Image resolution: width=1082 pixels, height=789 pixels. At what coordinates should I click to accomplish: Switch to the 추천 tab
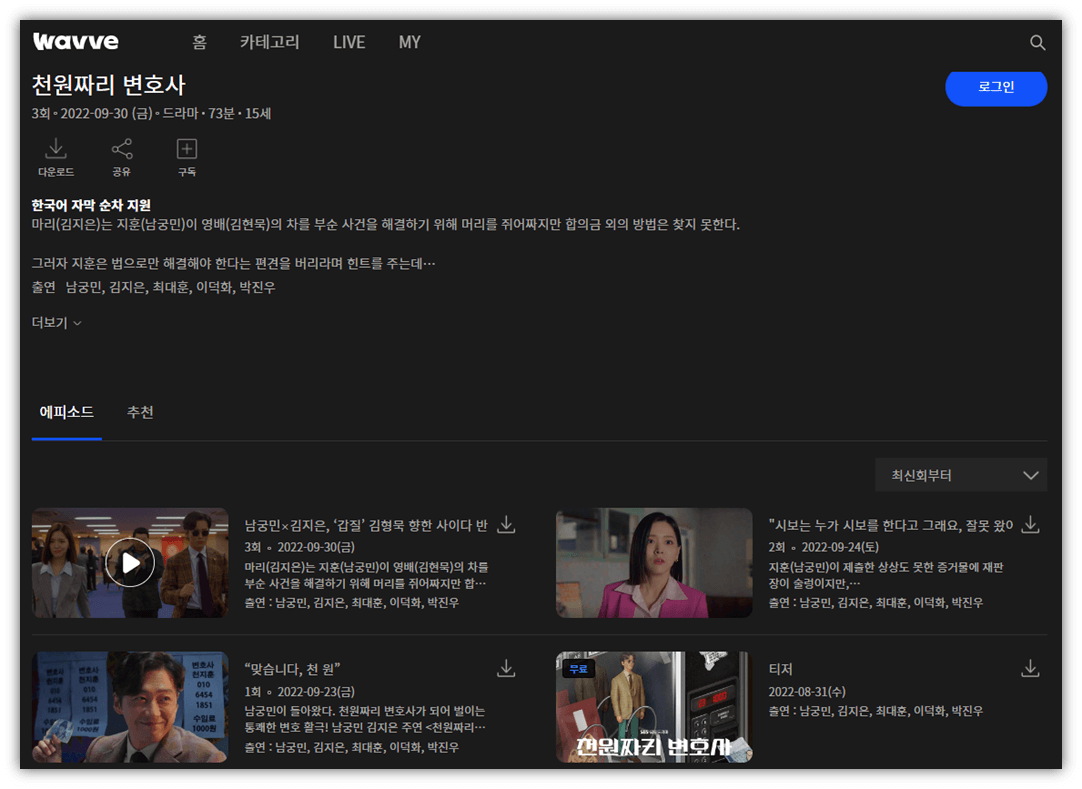[x=141, y=412]
